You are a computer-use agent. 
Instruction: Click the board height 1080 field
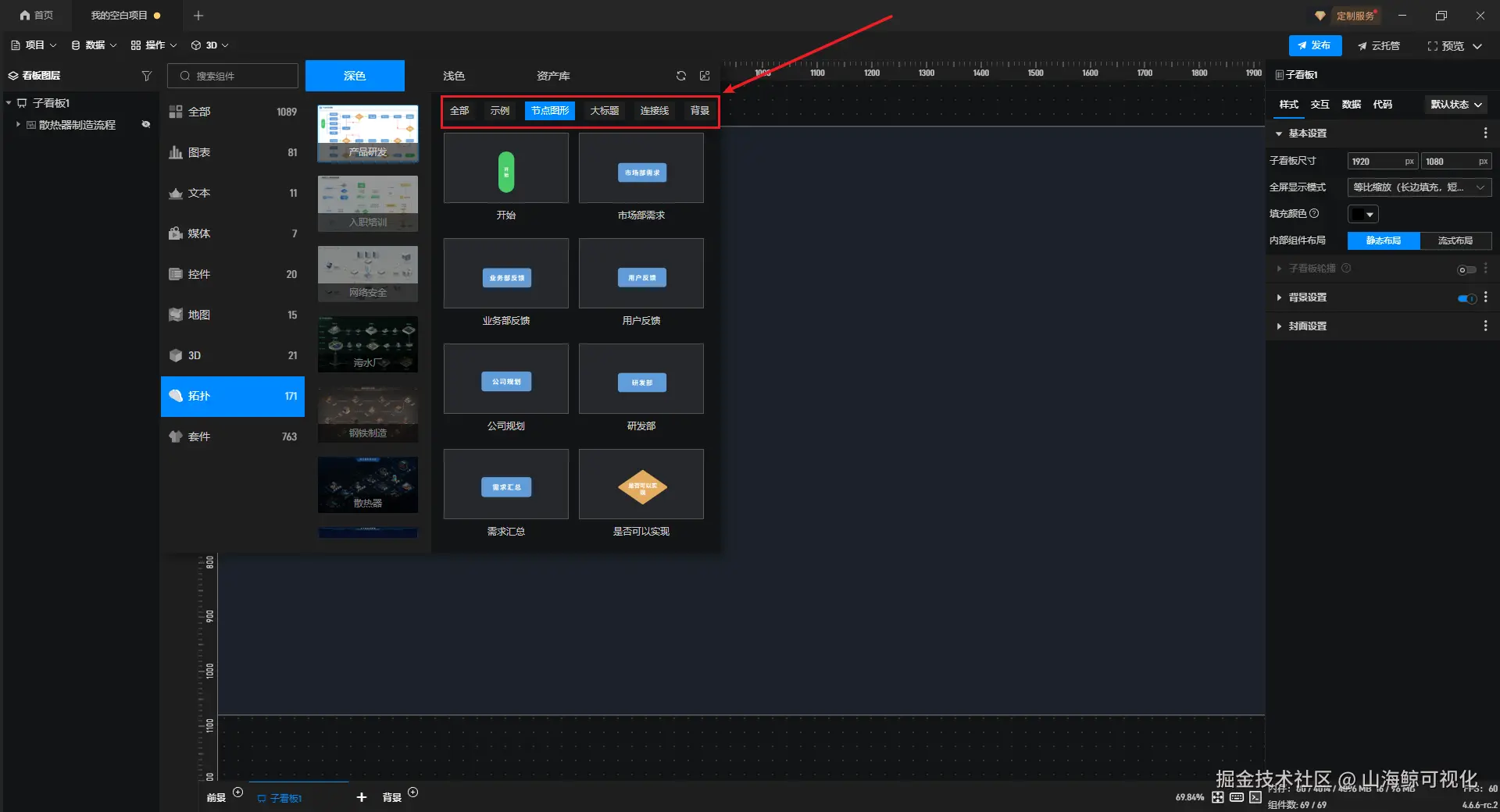1456,162
